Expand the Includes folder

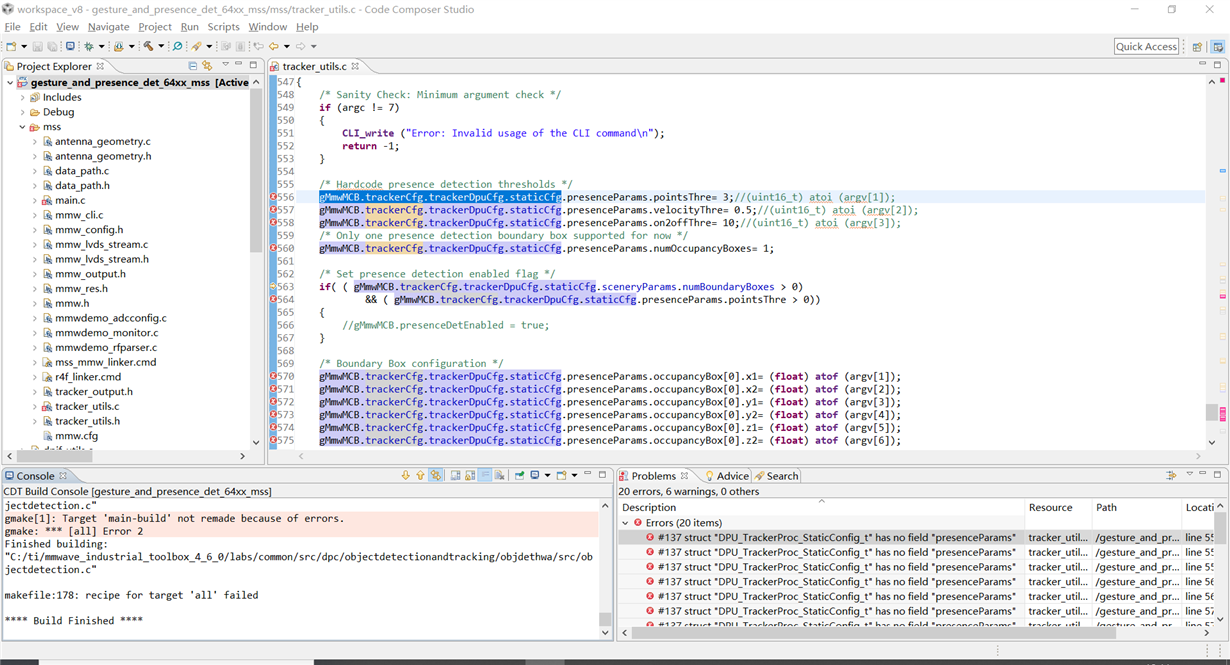23,98
